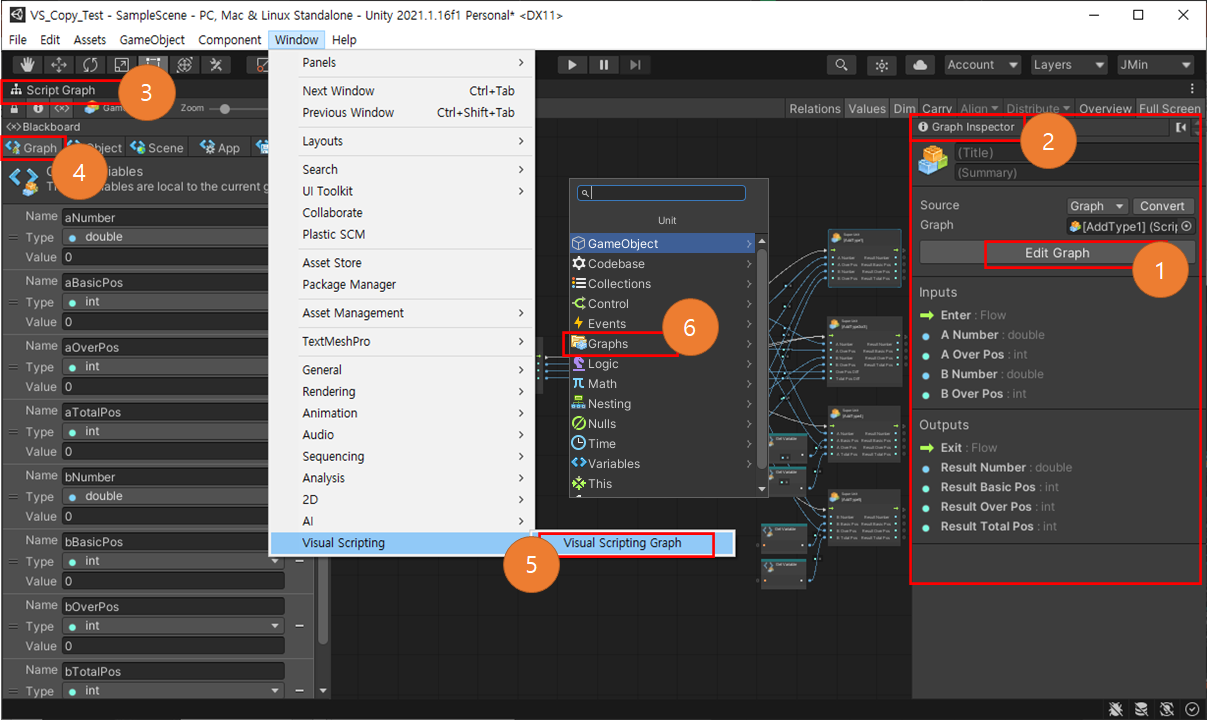This screenshot has width=1207, height=720.
Task: Click the Graph Inspector sidebar toggle icon
Action: pyautogui.click(x=1181, y=127)
